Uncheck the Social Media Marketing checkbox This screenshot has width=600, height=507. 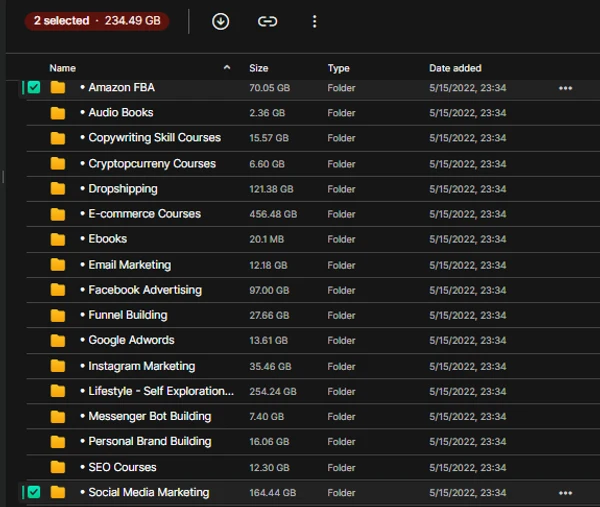34,492
